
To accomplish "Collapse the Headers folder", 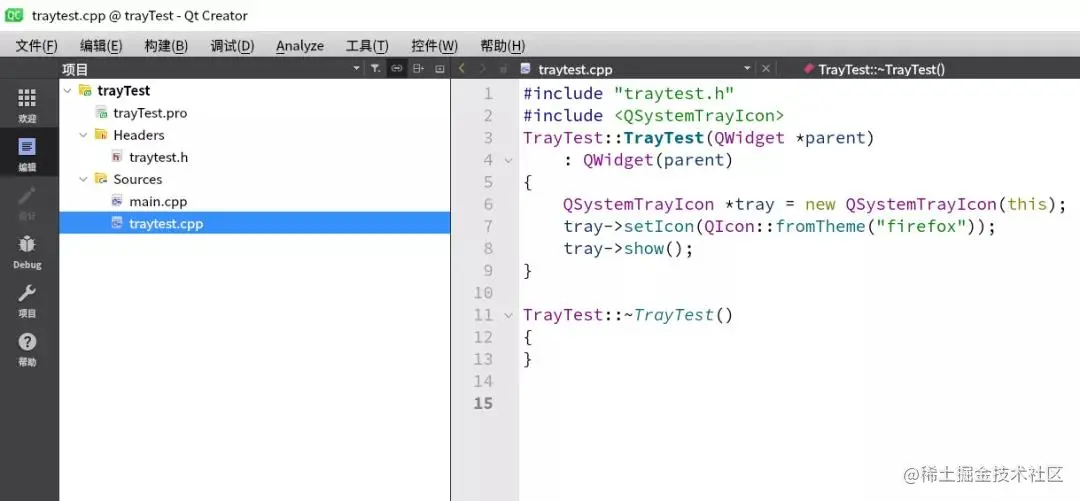I will pos(83,135).
